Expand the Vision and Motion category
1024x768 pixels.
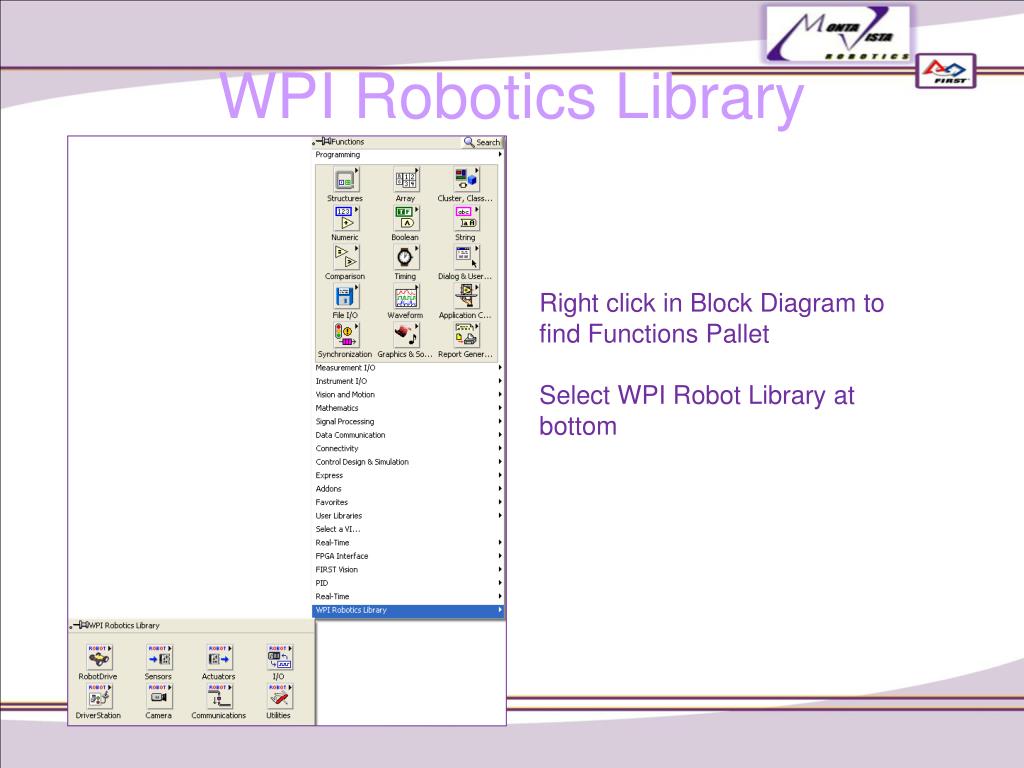(409, 394)
